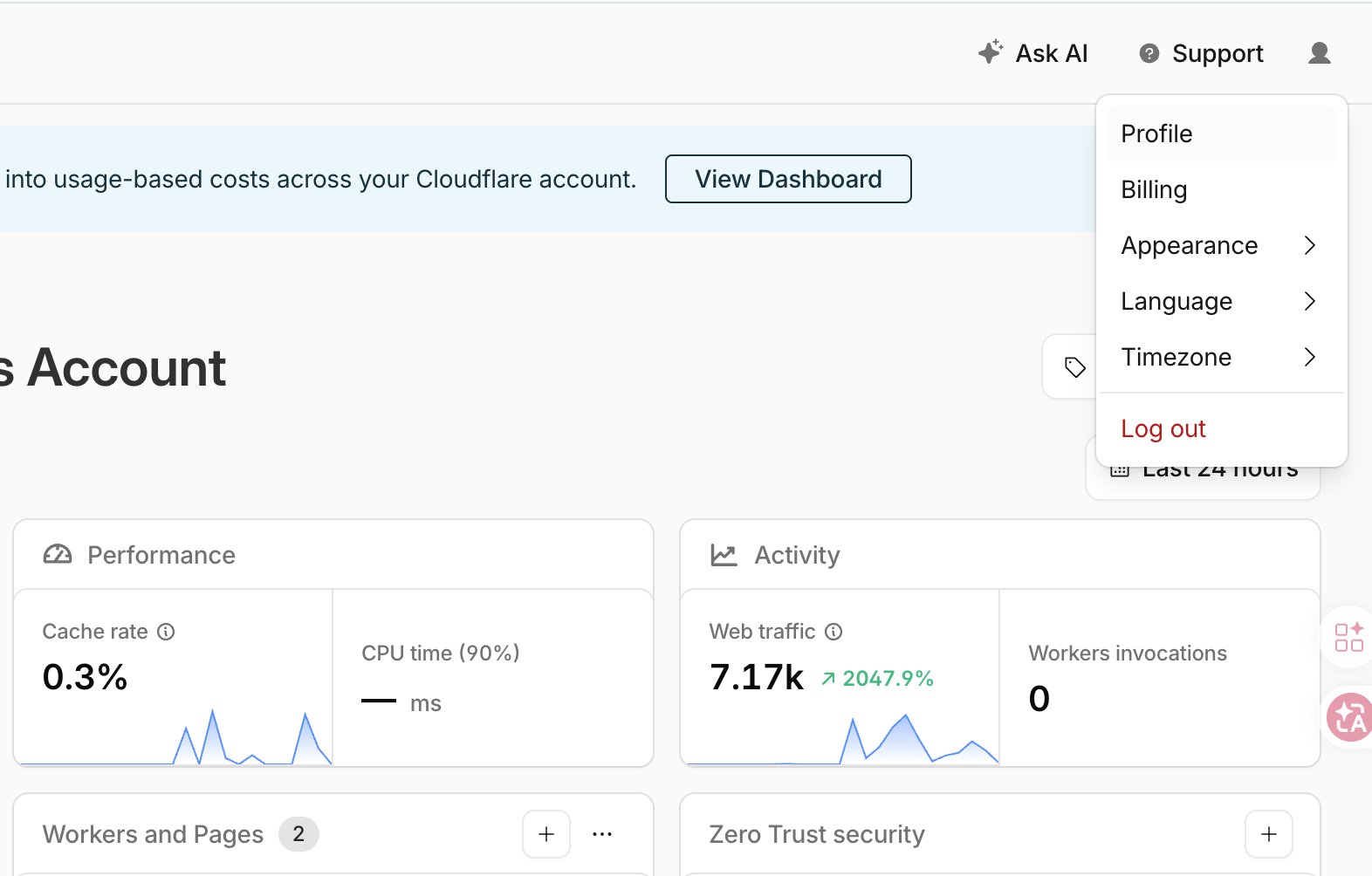Click the Performance card title
The image size is (1372, 876).
161,555
